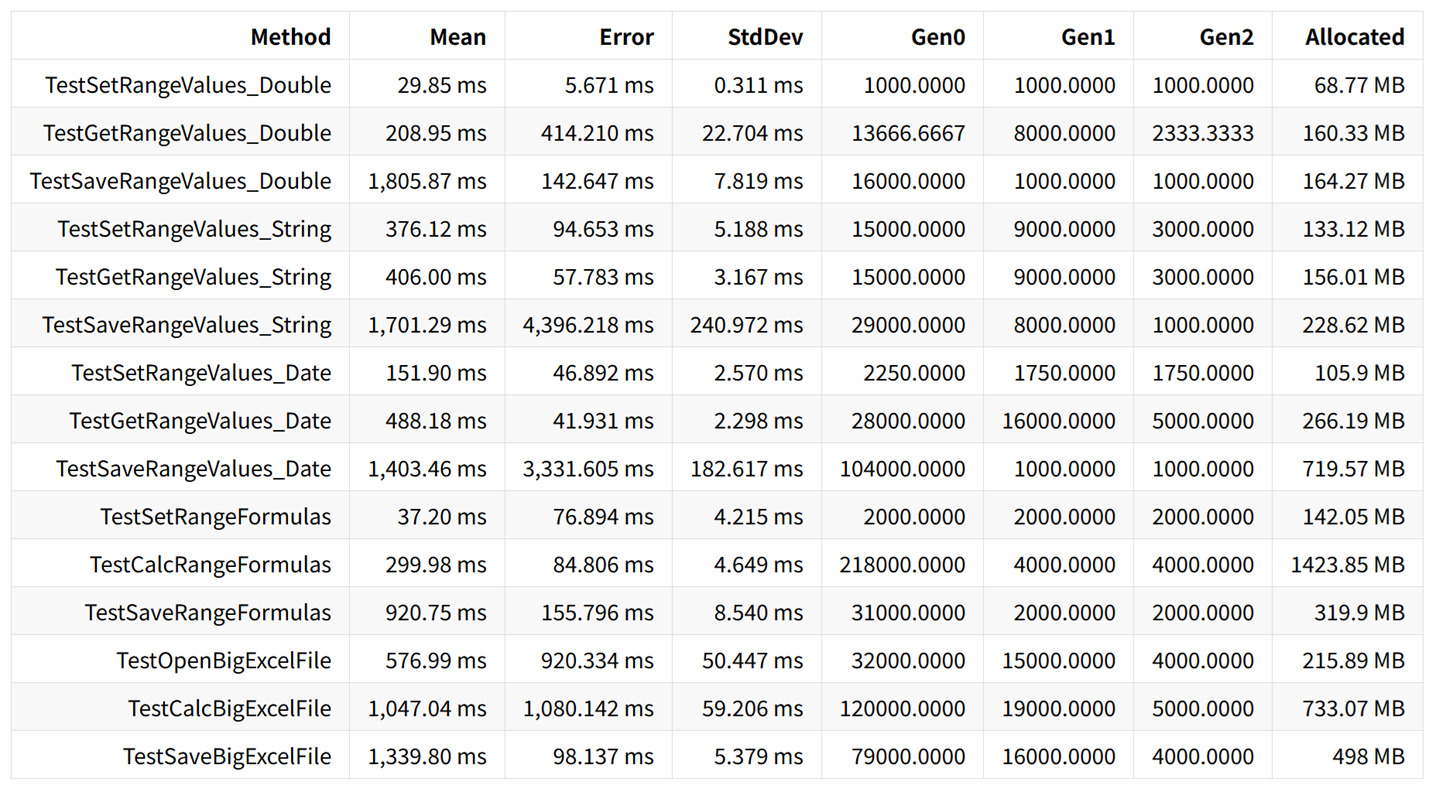
Task: Select the 1423.85 MB allocated value
Action: tap(1347, 565)
